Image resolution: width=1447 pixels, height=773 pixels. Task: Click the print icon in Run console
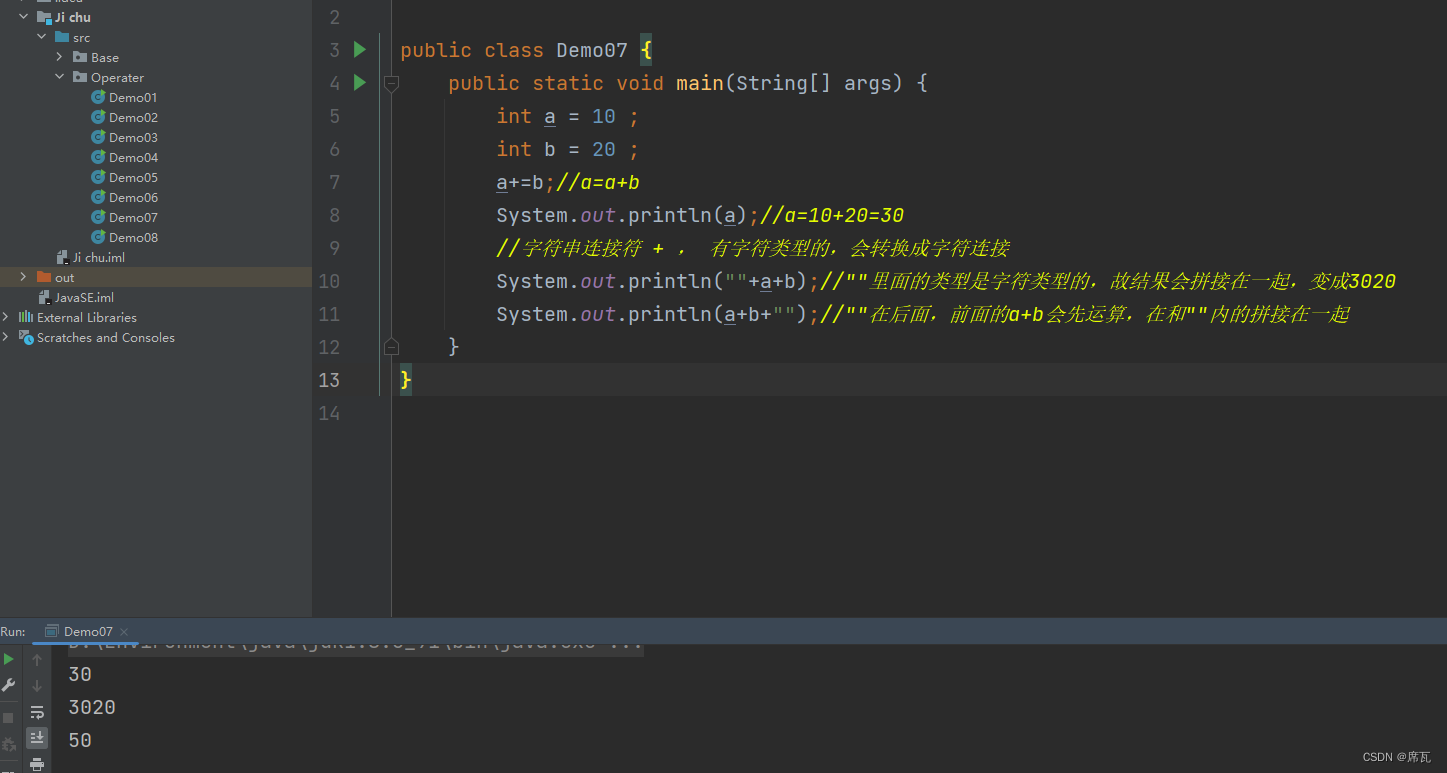pos(37,765)
